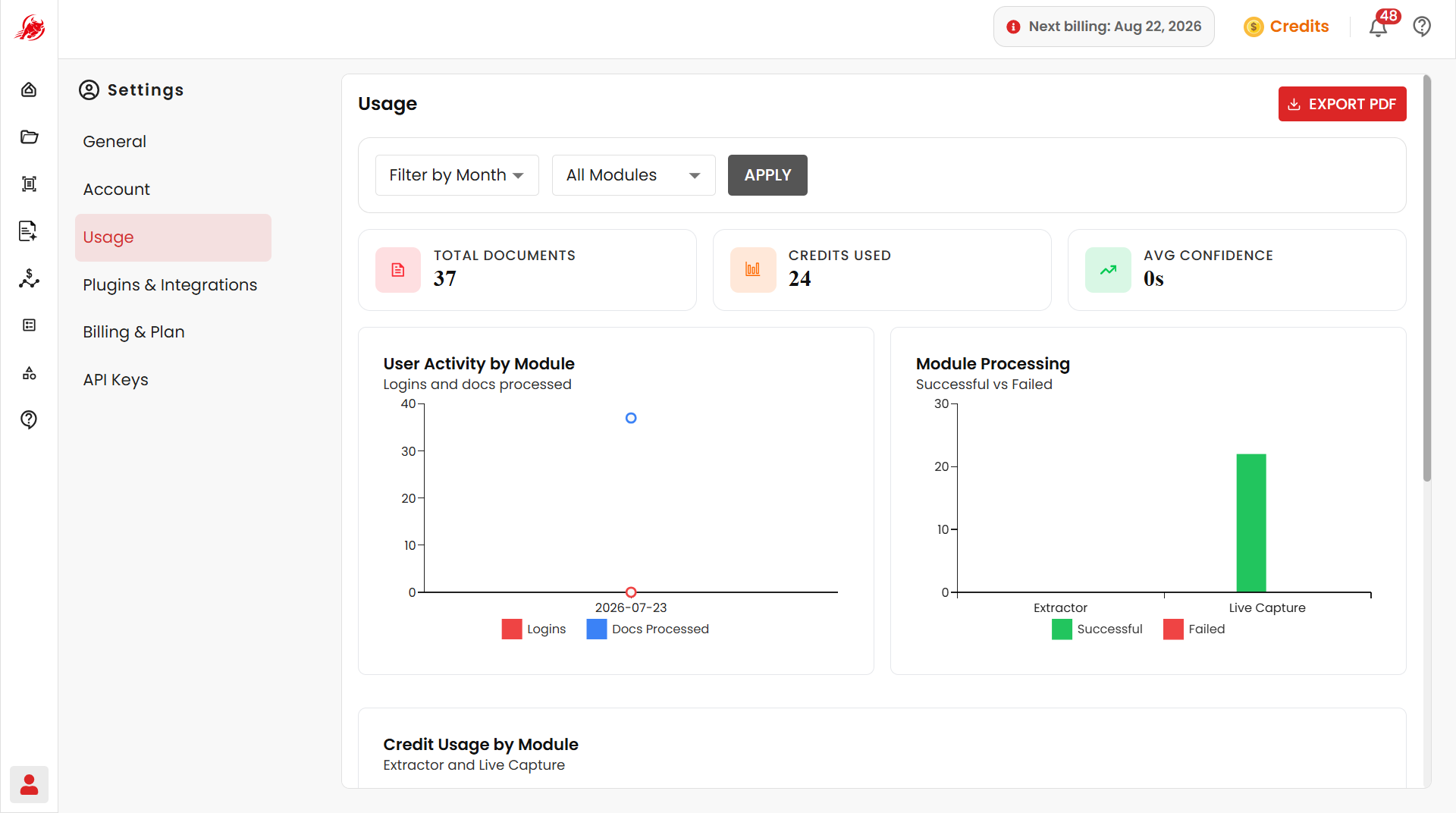Toggle the Successful green legend swatch
Image resolution: width=1456 pixels, height=813 pixels.
pos(1062,629)
